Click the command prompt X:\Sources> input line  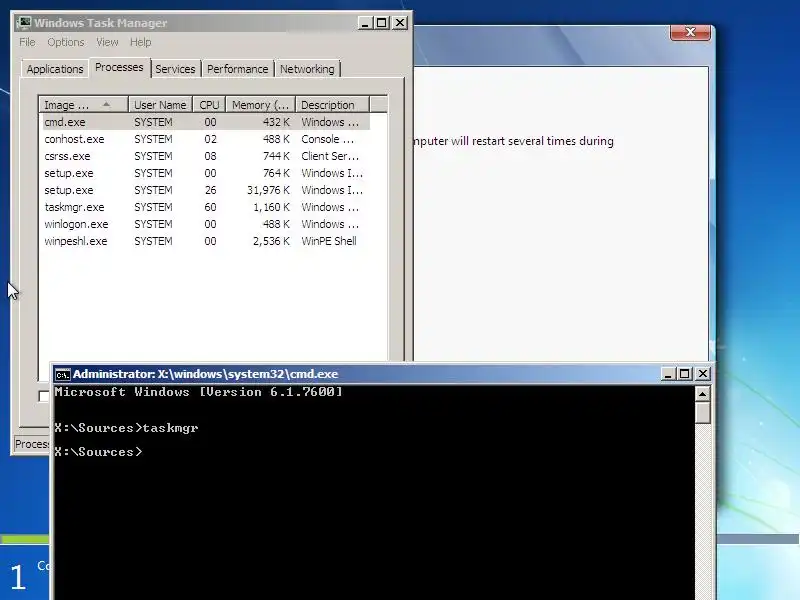[98, 452]
